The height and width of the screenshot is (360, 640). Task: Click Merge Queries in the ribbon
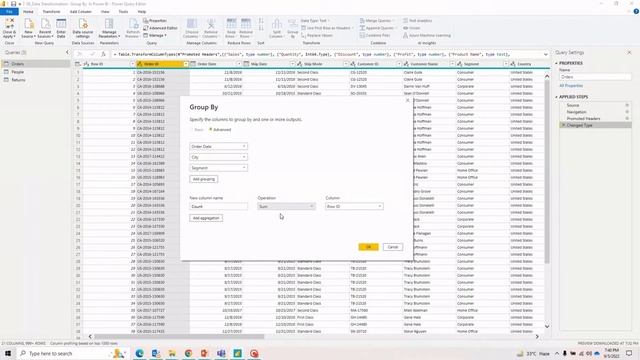pyautogui.click(x=377, y=20)
